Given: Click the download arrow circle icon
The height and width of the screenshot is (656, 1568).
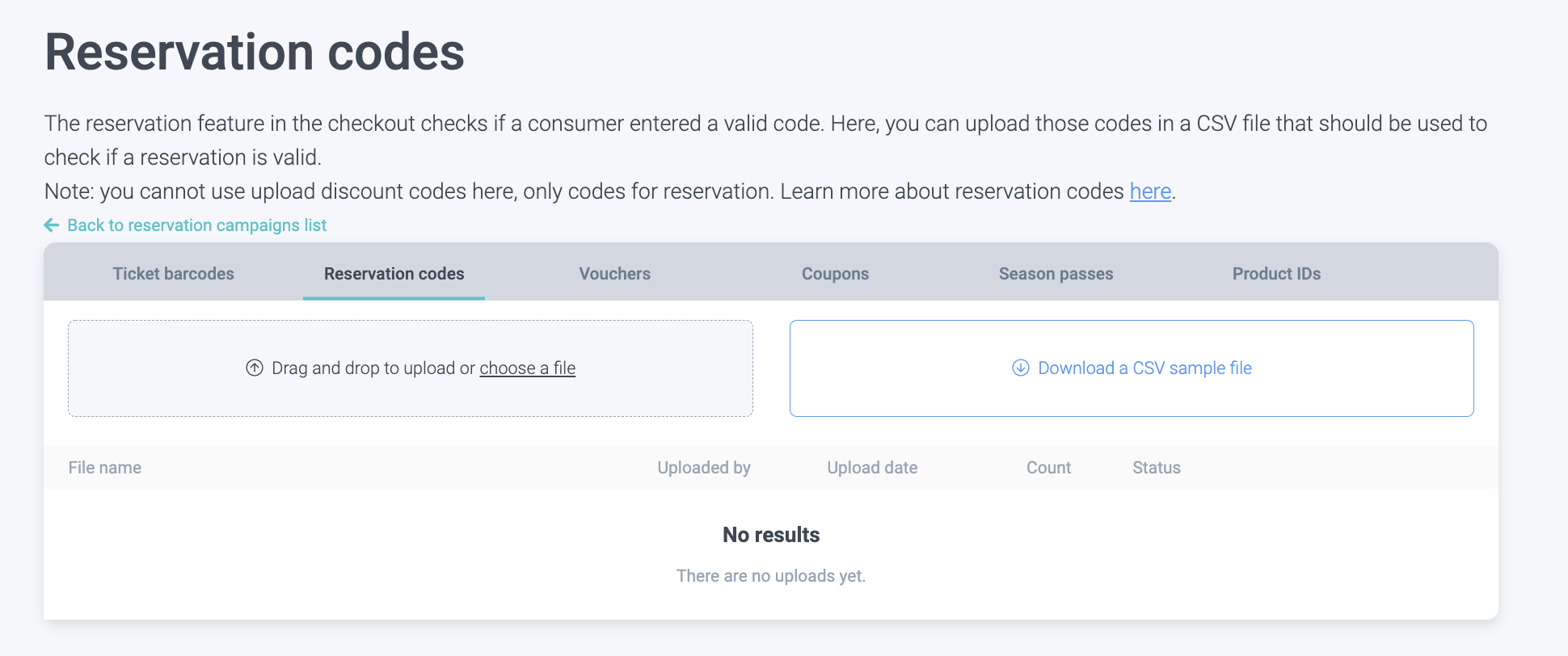Looking at the screenshot, I should click(1021, 368).
